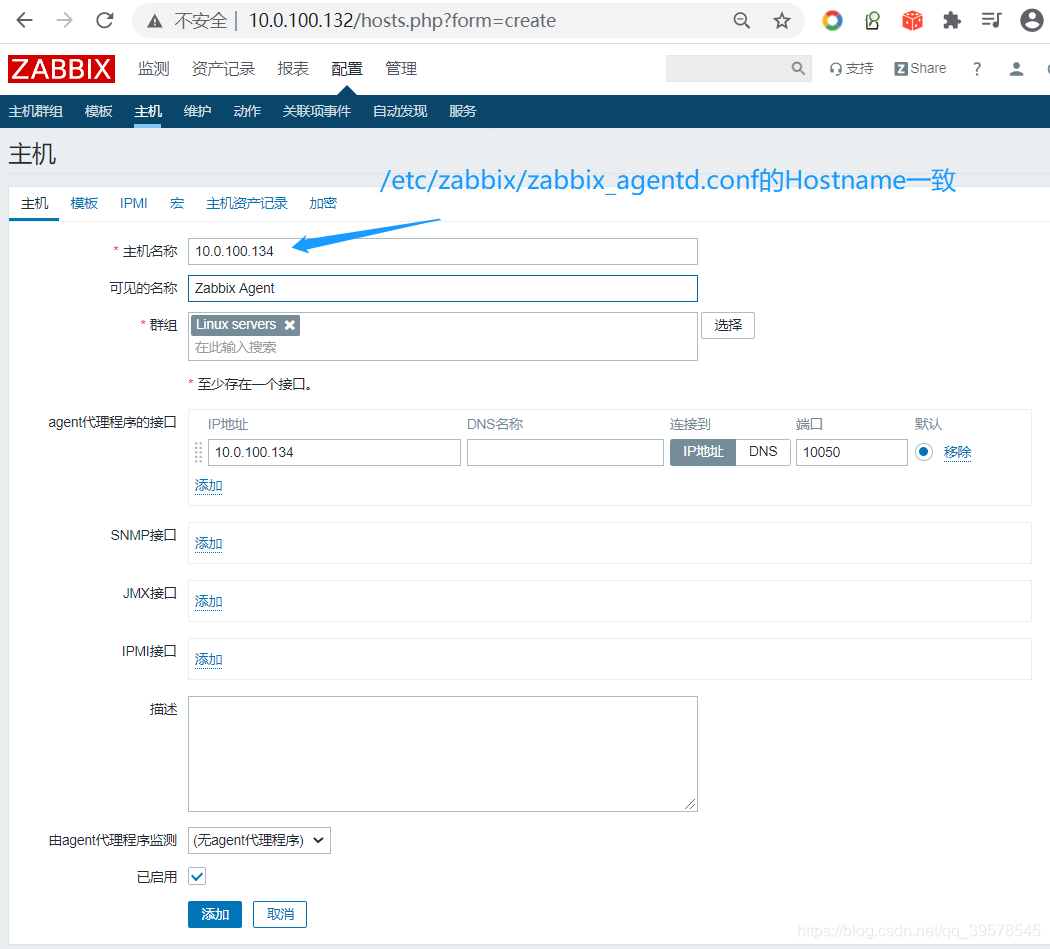Image resolution: width=1050 pixels, height=949 pixels.
Task: Click the 端口 field showing 10050
Action: pos(851,452)
